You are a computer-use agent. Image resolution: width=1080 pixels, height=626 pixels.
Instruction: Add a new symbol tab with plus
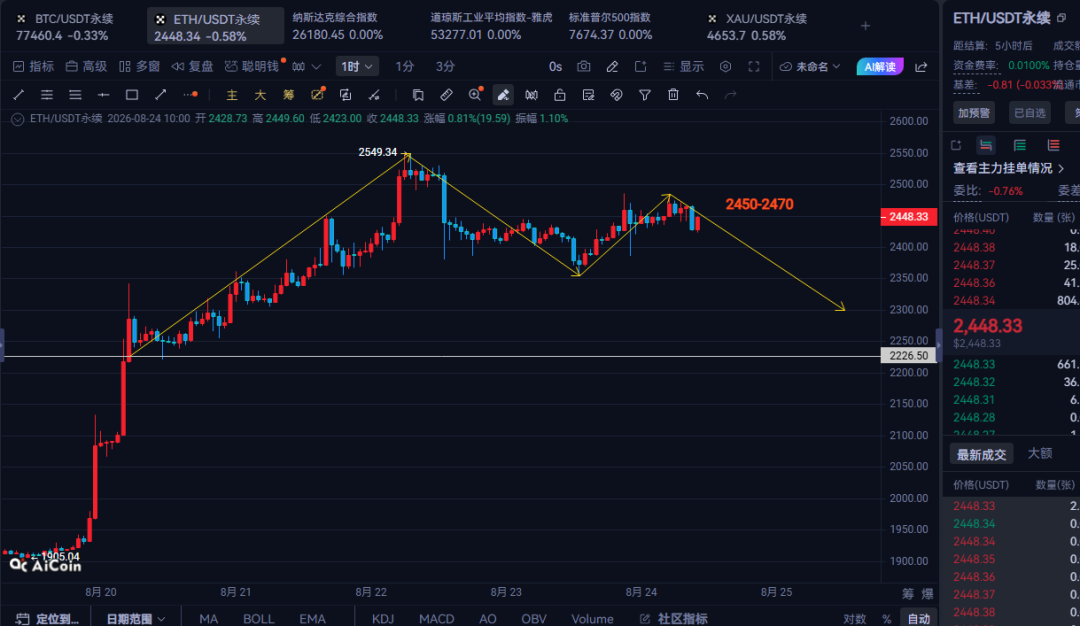865,26
